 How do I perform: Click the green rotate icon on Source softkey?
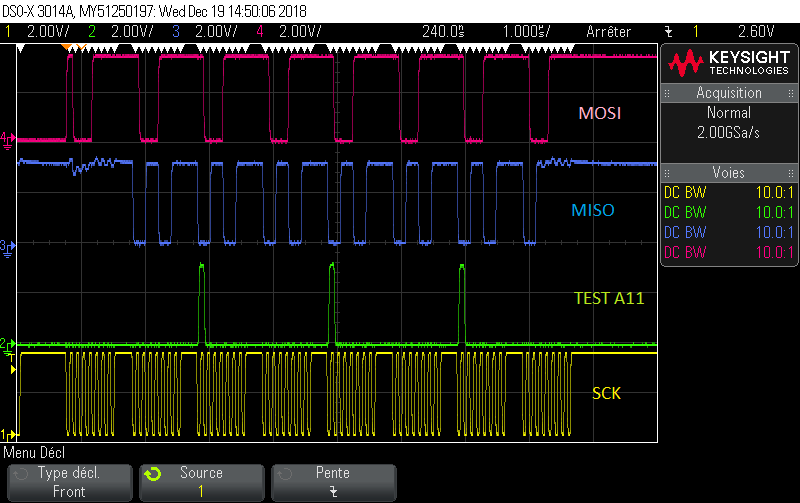click(x=153, y=474)
